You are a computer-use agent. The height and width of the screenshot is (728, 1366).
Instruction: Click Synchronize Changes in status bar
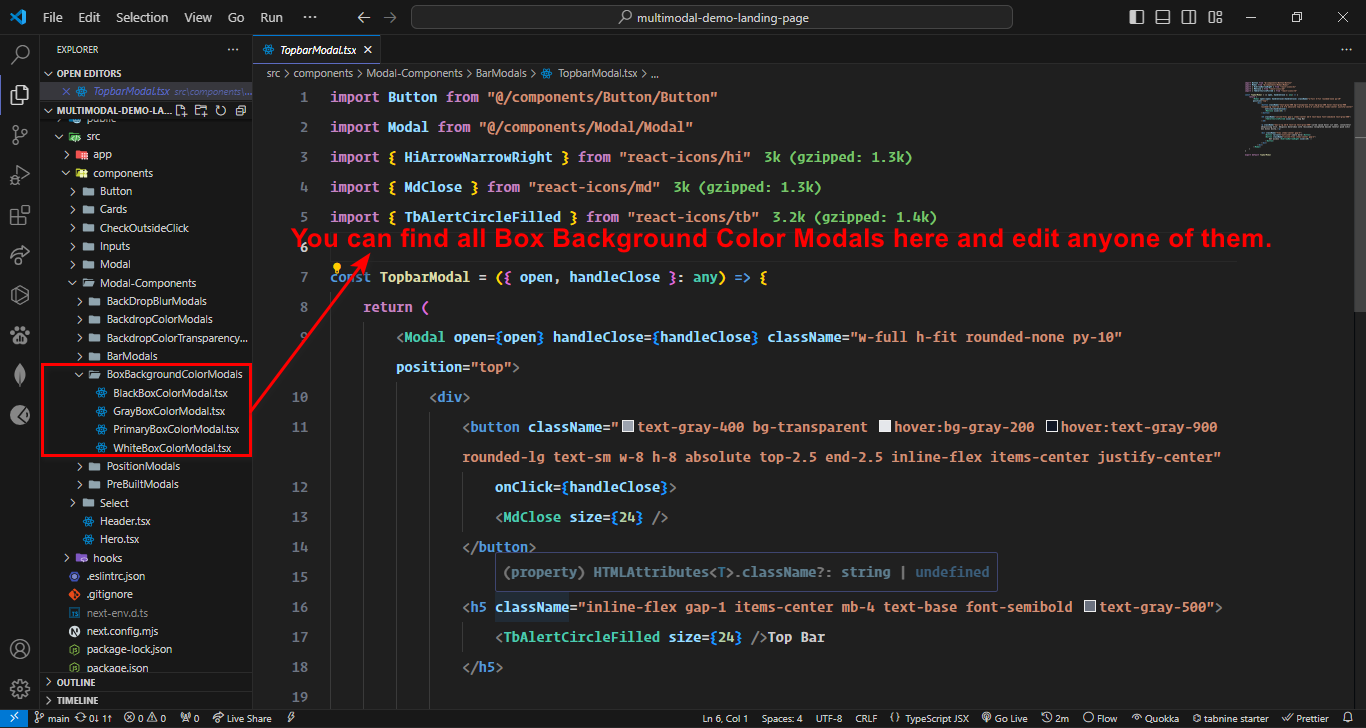click(x=93, y=718)
